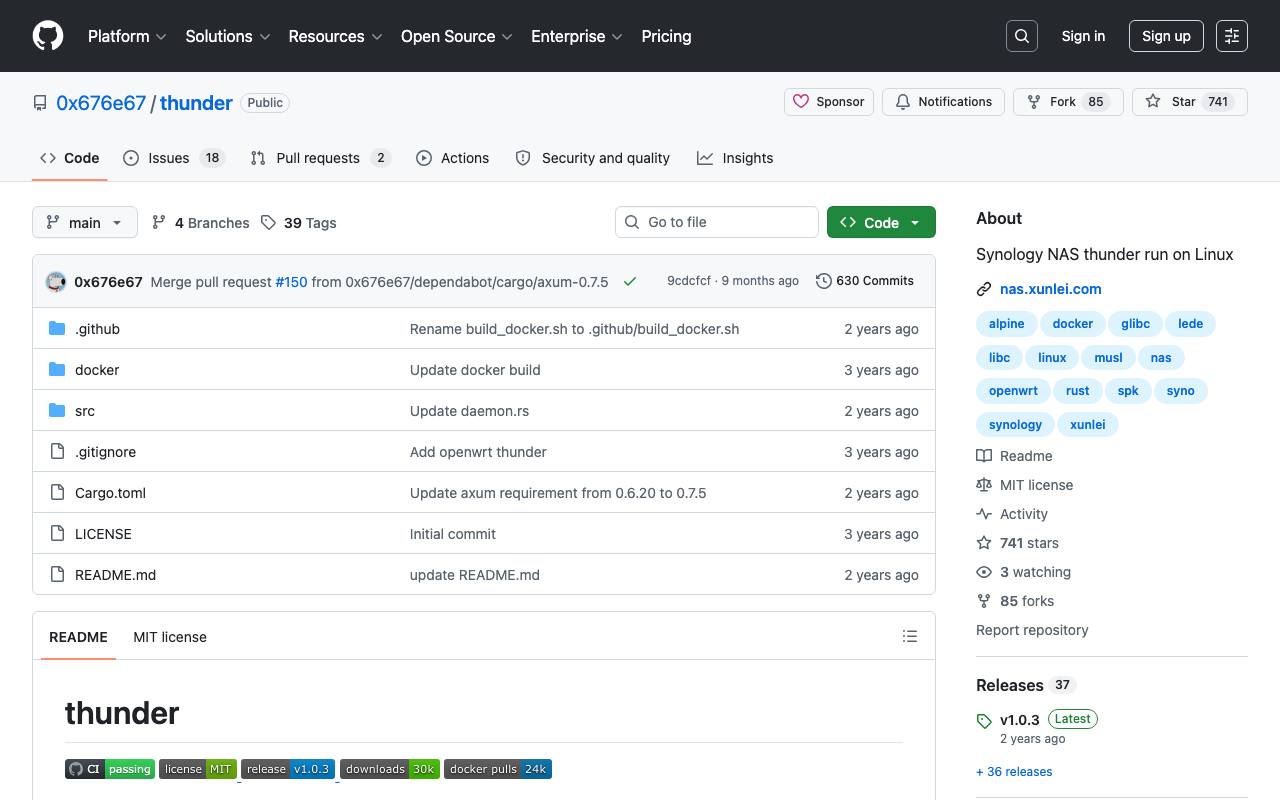This screenshot has width=1280, height=800.
Task: Click the commit history clock icon
Action: 824,281
